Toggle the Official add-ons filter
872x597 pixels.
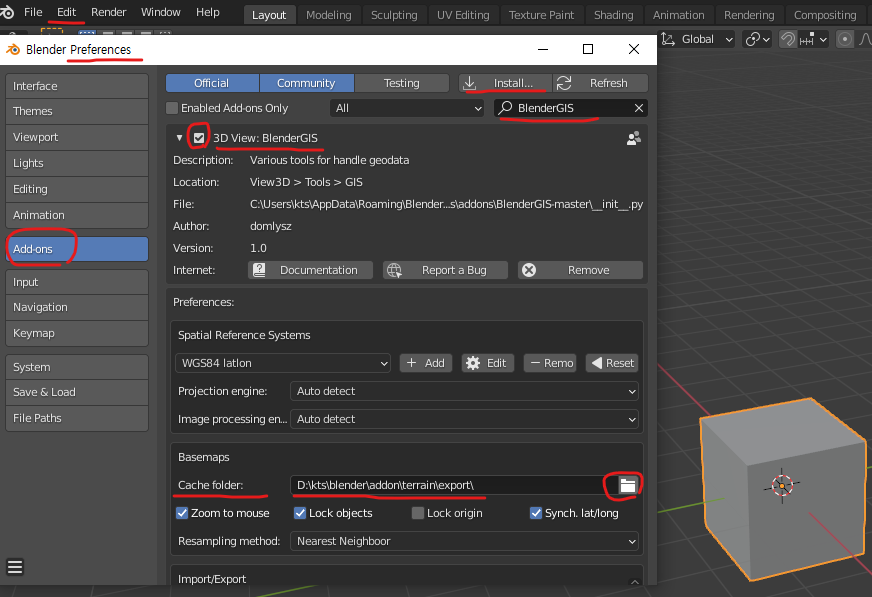[x=212, y=83]
